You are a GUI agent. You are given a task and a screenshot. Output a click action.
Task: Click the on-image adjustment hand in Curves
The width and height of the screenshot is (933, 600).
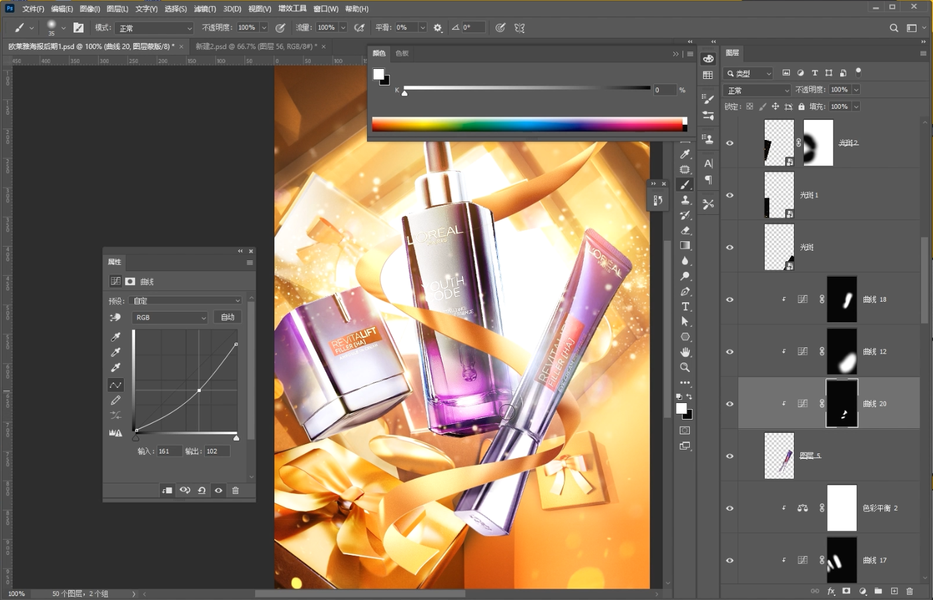[x=115, y=317]
